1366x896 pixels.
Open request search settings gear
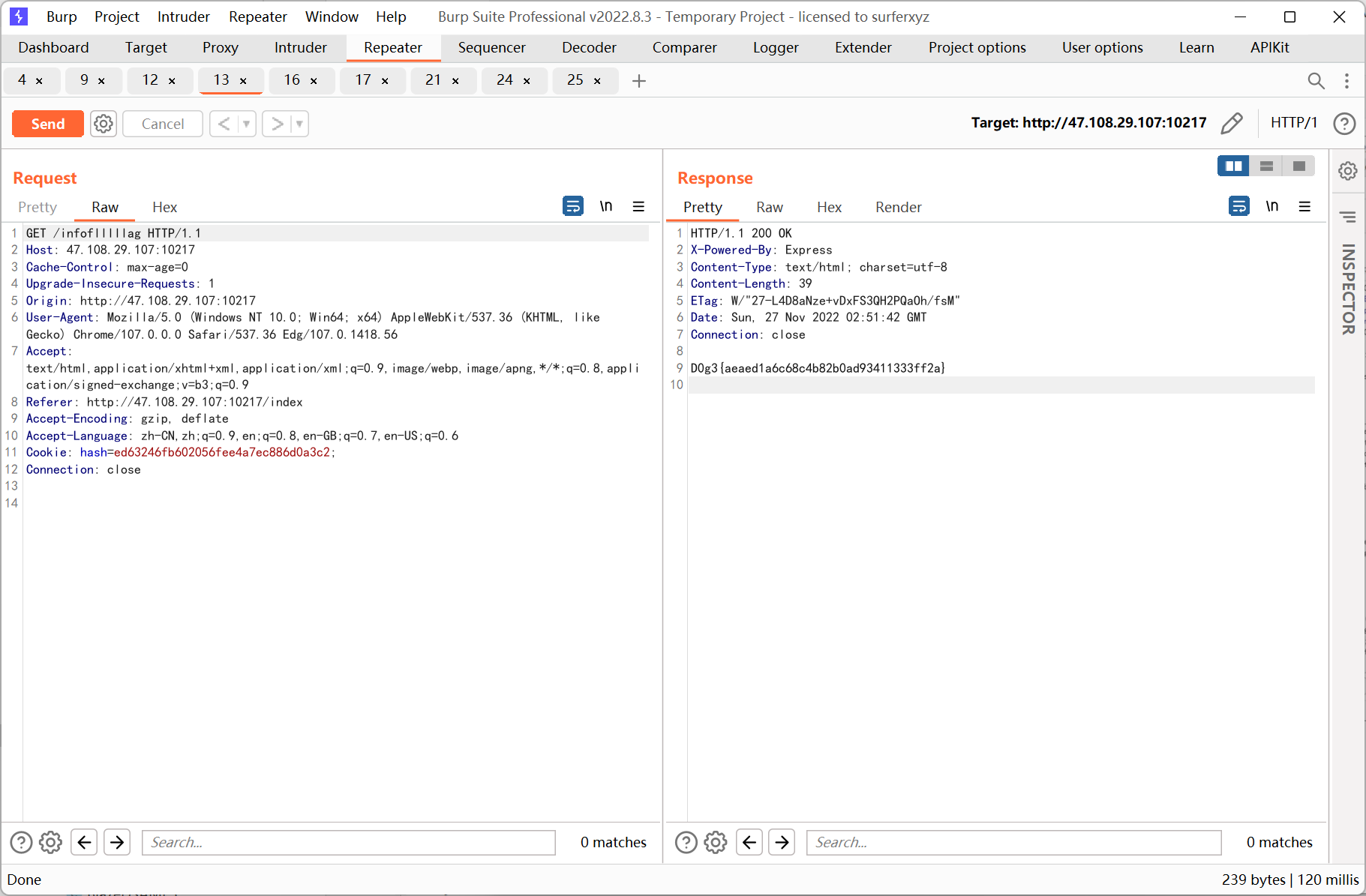[x=50, y=842]
